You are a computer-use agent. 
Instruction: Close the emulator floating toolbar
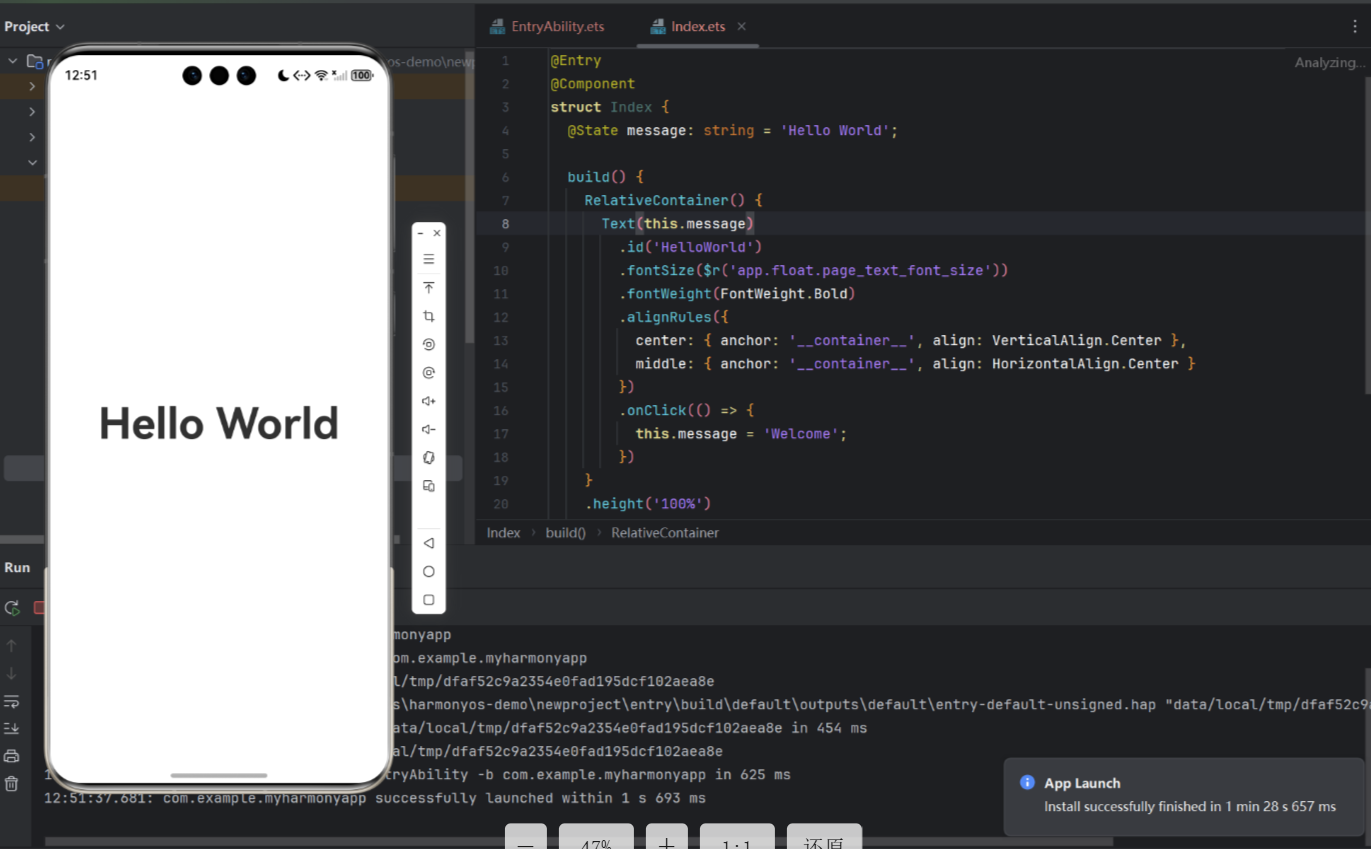pos(437,233)
